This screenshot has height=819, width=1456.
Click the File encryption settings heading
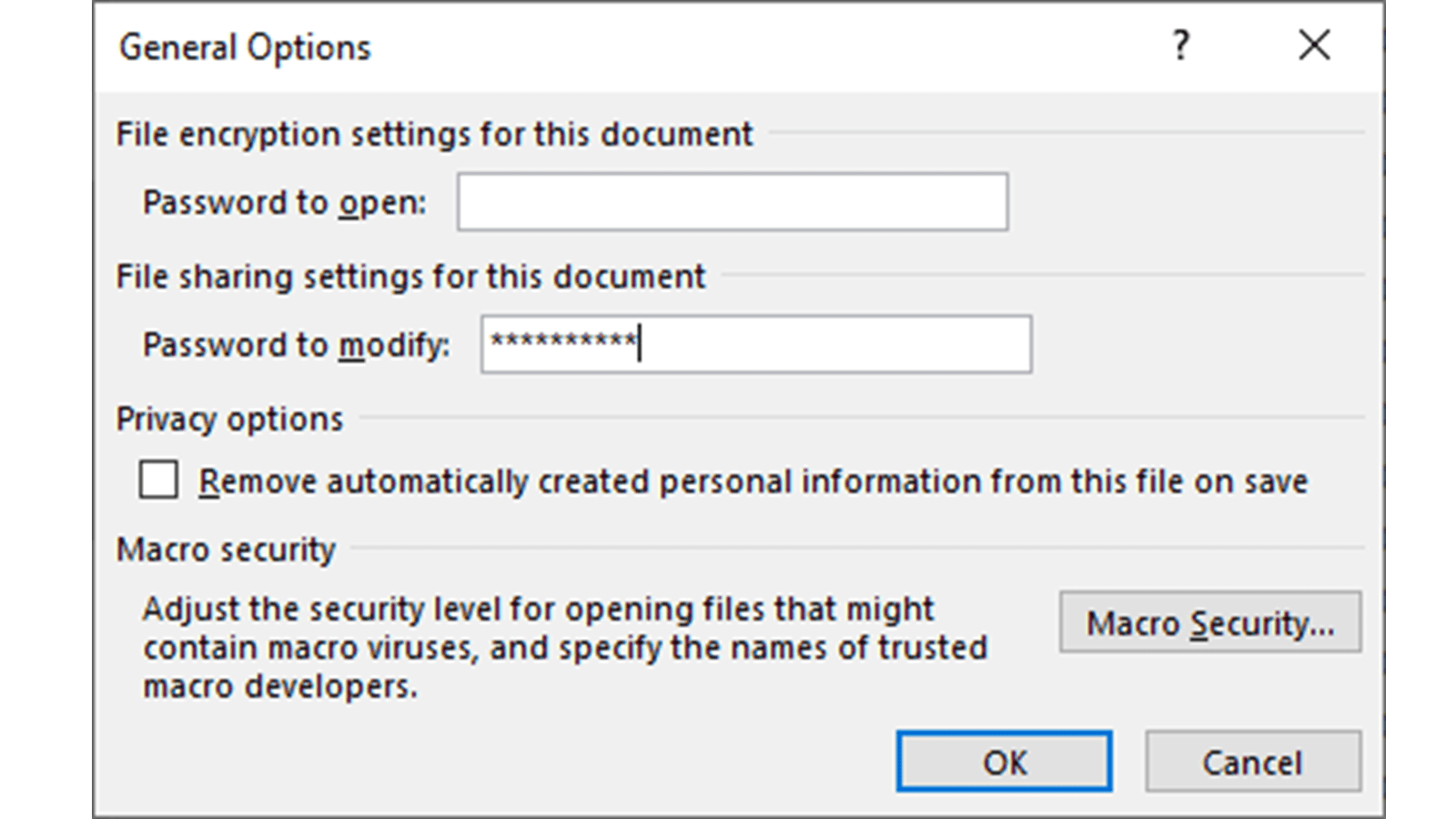click(434, 134)
